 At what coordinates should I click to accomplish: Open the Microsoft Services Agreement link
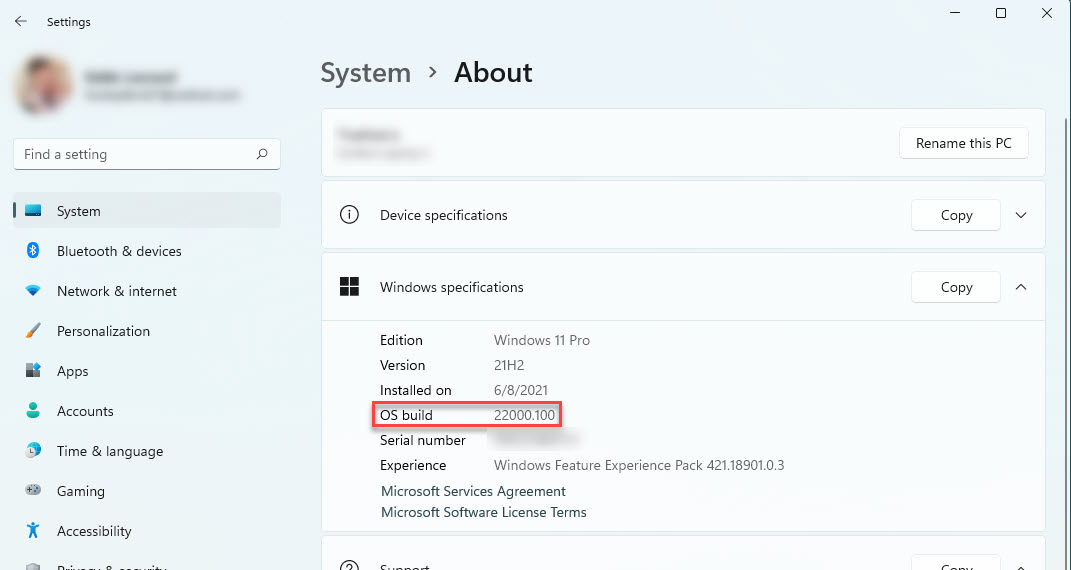(x=473, y=491)
